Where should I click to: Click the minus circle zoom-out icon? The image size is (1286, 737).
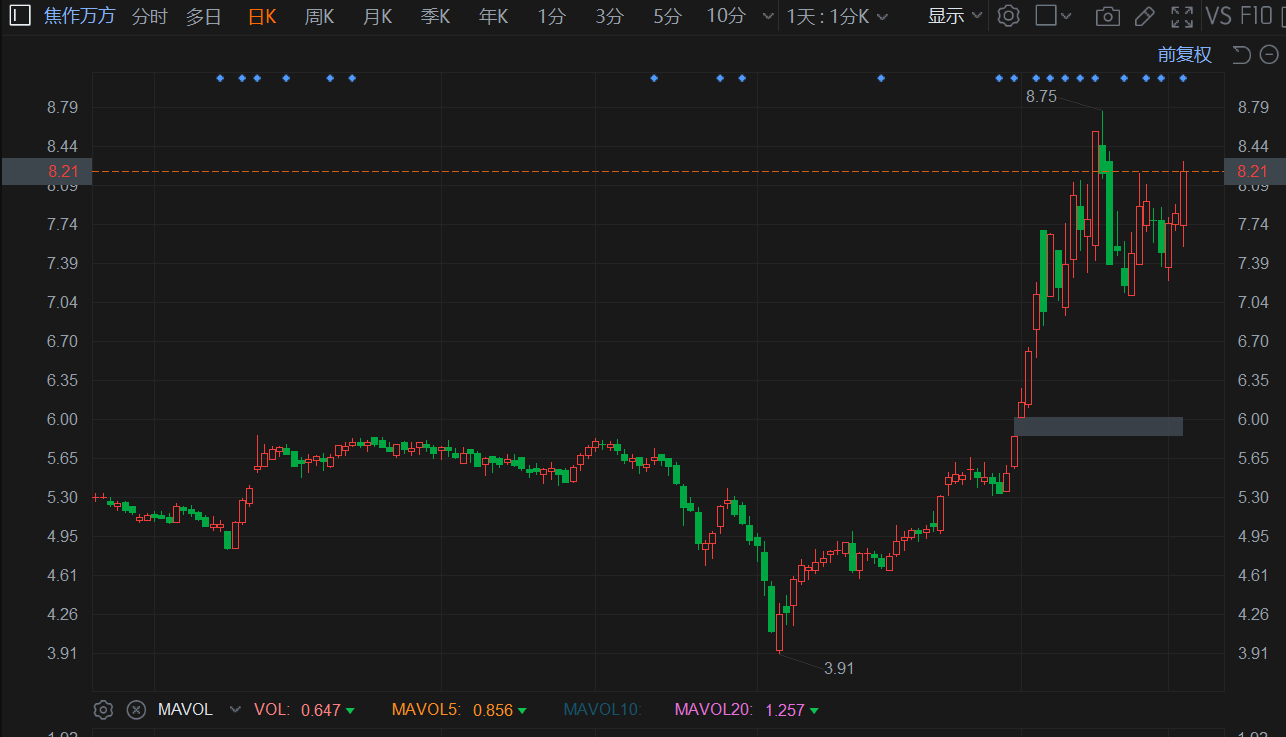pos(1268,55)
